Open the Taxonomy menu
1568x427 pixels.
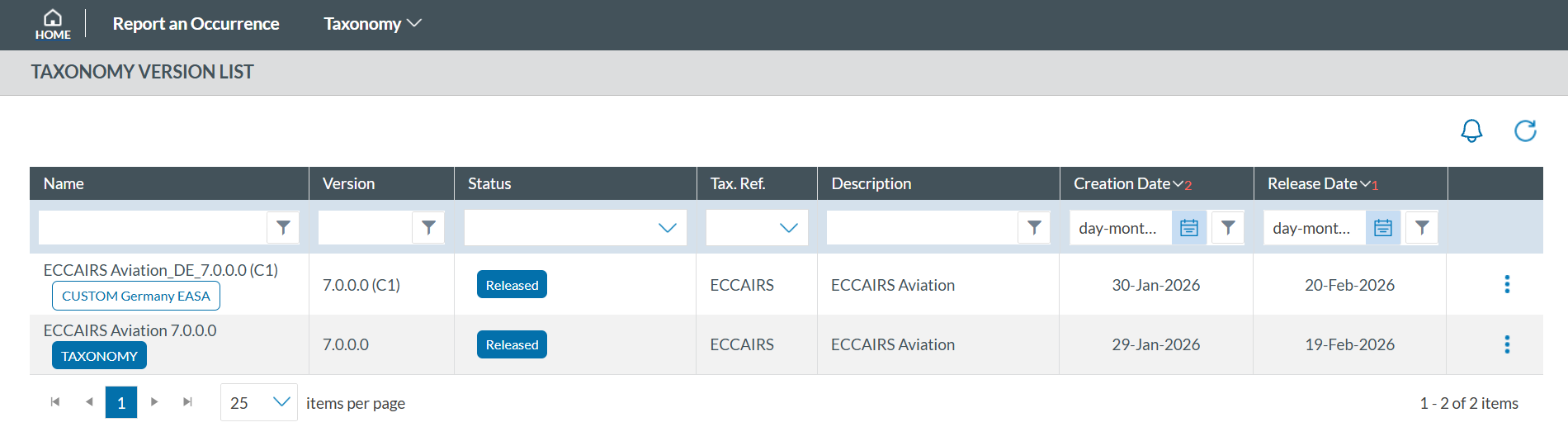coord(372,24)
